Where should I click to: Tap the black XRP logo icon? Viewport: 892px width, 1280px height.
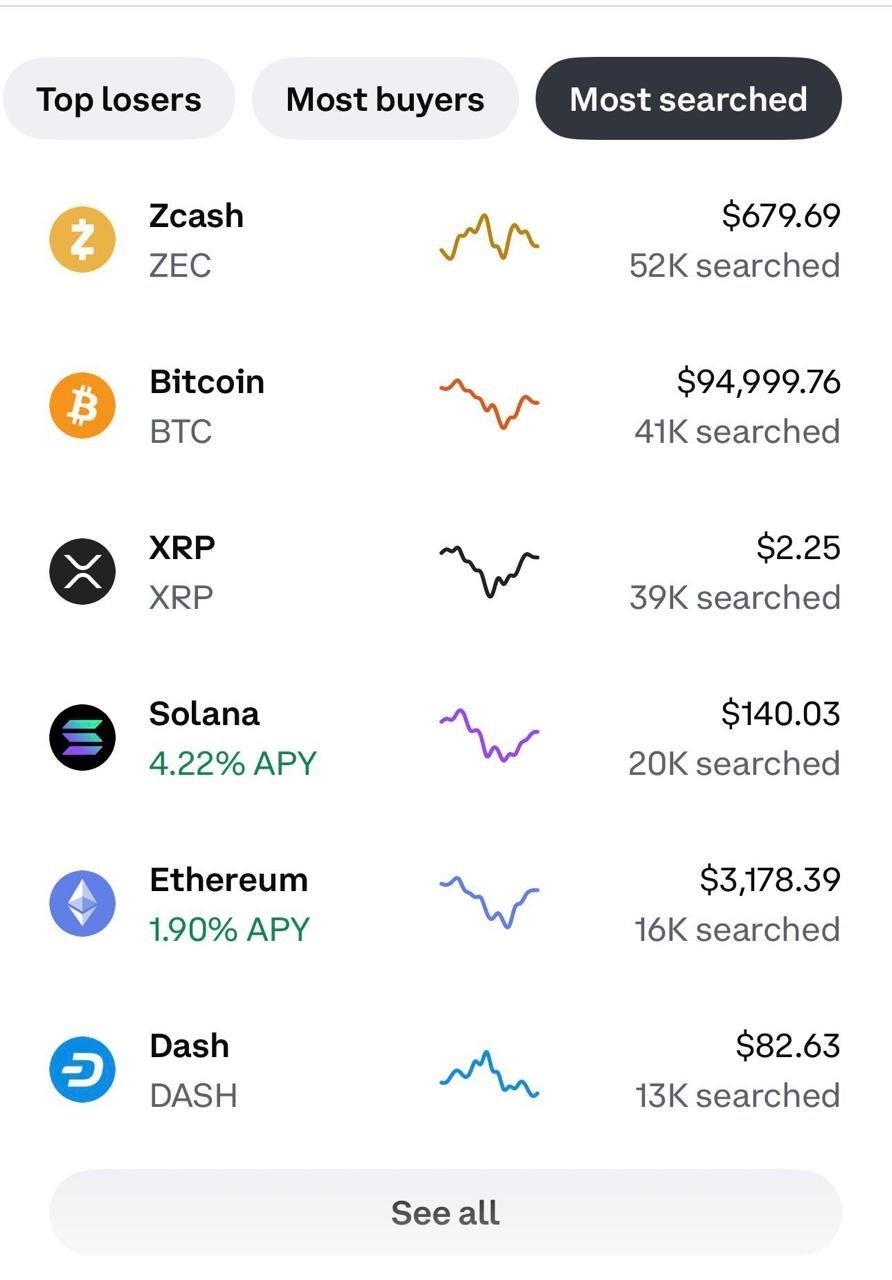pos(82,572)
